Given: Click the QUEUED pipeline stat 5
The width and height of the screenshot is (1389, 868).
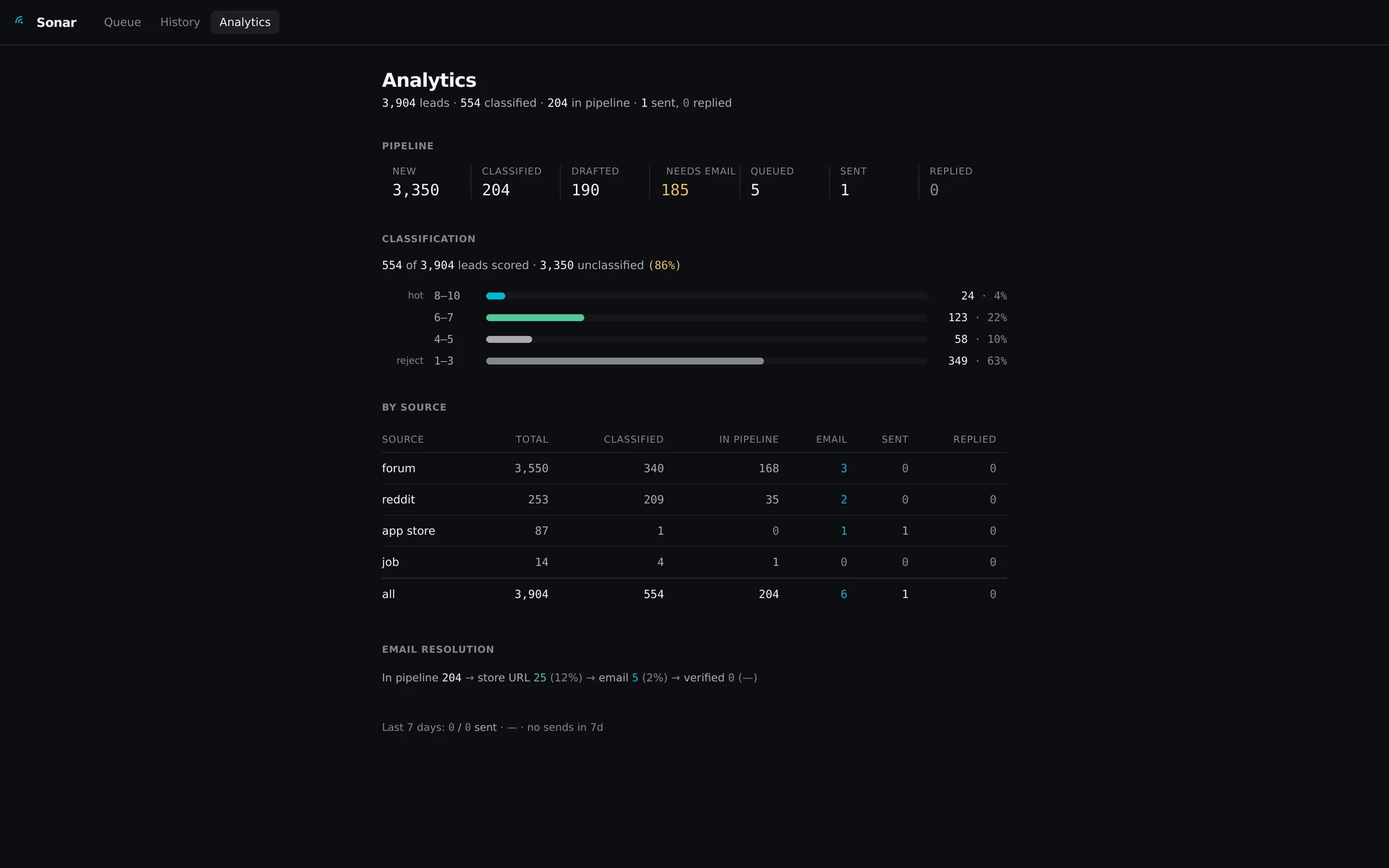Looking at the screenshot, I should click(x=755, y=190).
